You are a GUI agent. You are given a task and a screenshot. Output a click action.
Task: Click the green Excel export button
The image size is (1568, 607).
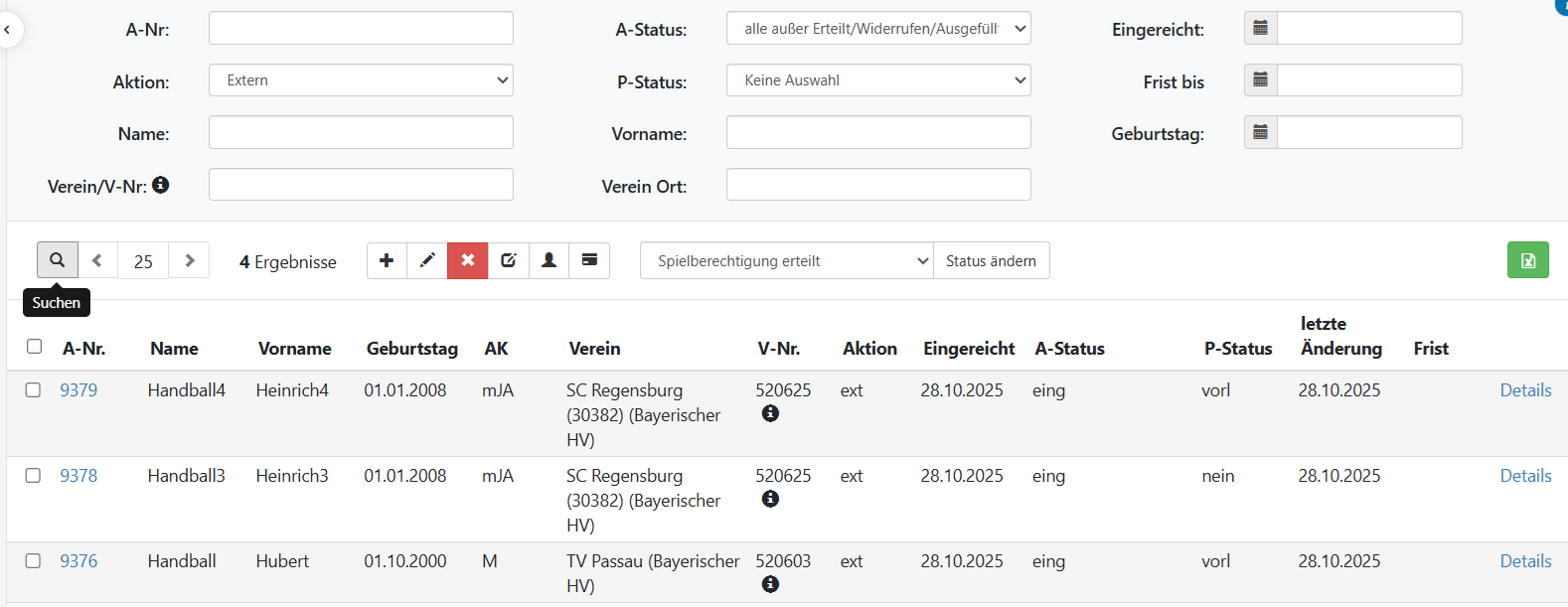tap(1527, 260)
